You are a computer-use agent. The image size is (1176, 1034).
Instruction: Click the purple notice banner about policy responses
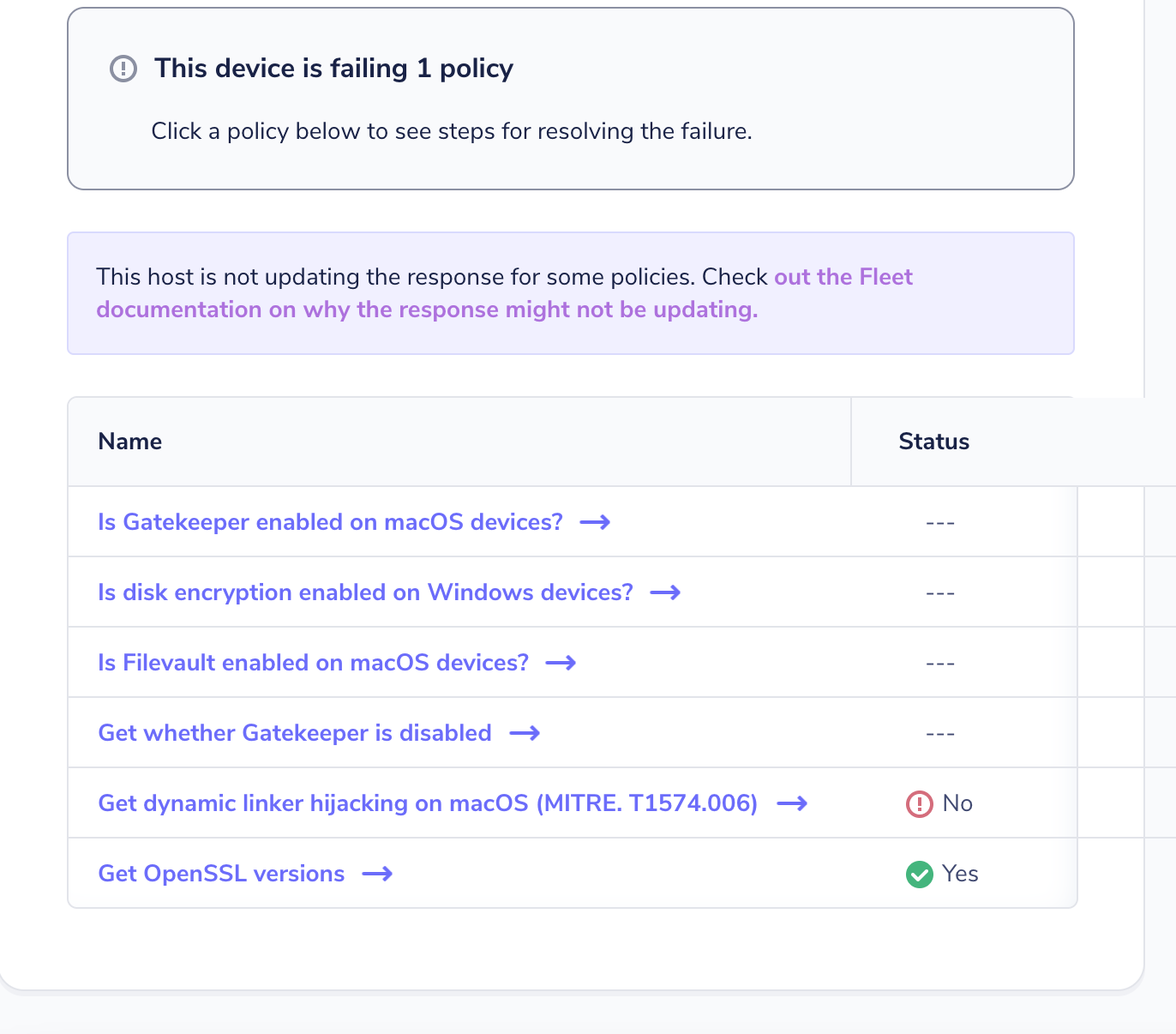pyautogui.click(x=571, y=293)
